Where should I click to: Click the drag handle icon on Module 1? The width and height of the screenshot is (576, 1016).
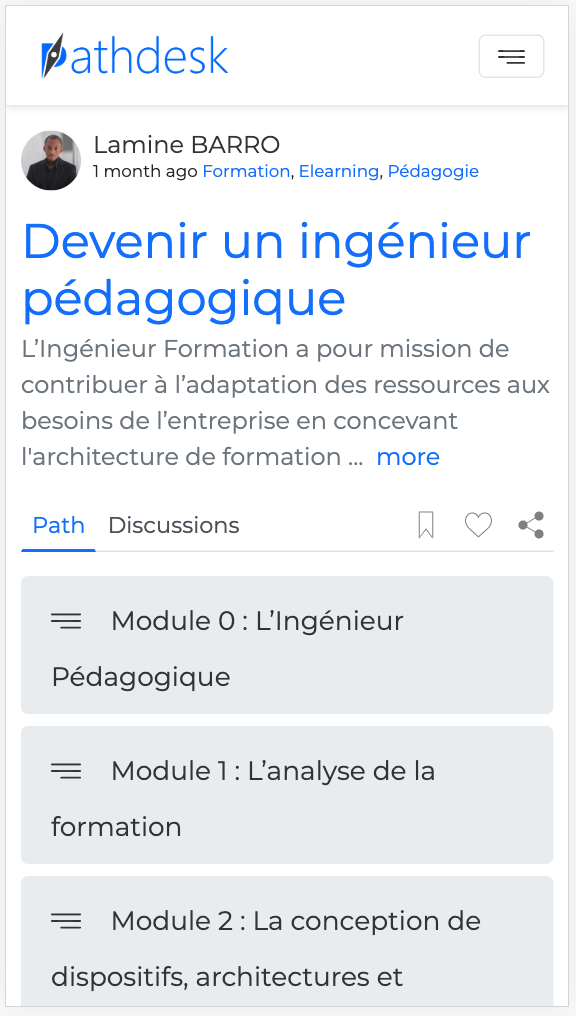click(66, 771)
